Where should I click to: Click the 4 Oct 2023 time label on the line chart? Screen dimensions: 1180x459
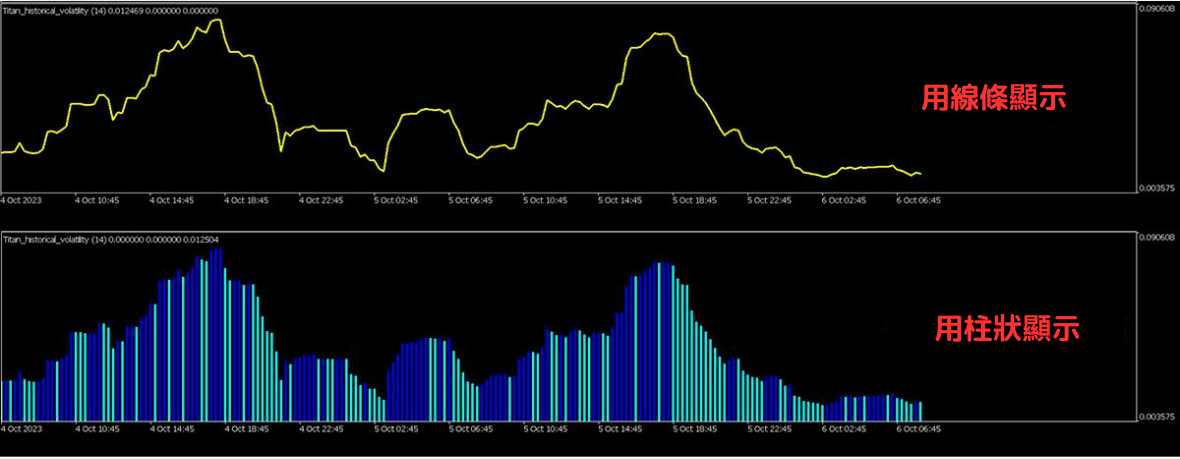[x=21, y=200]
